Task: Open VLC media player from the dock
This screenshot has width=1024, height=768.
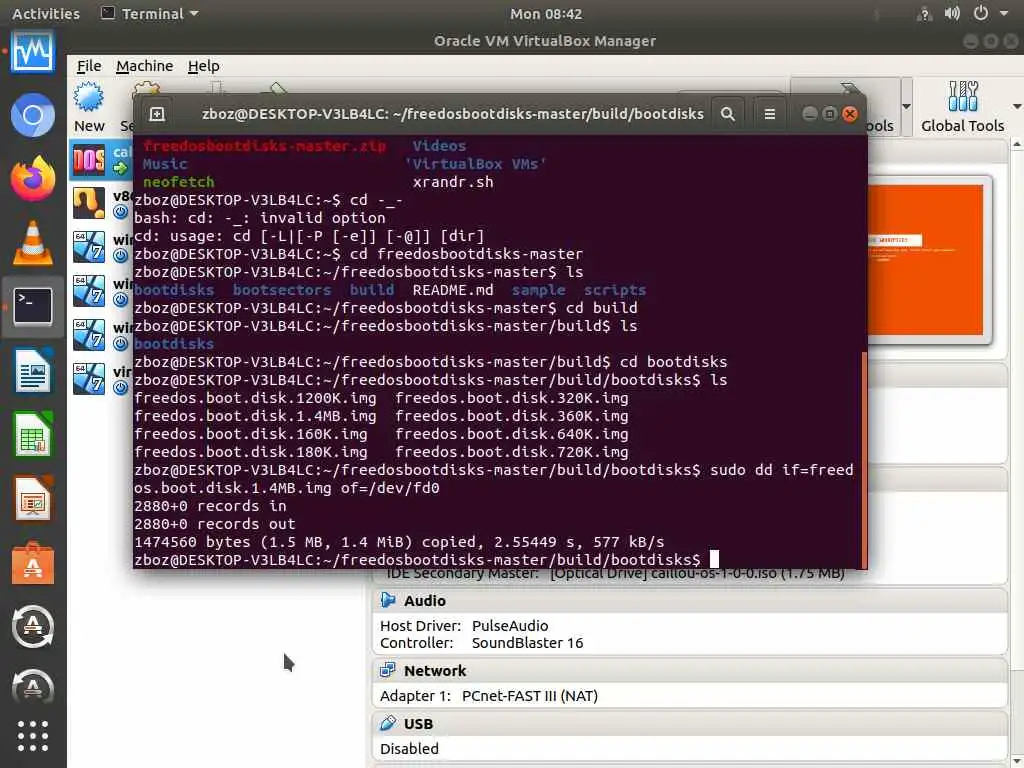Action: point(33,242)
